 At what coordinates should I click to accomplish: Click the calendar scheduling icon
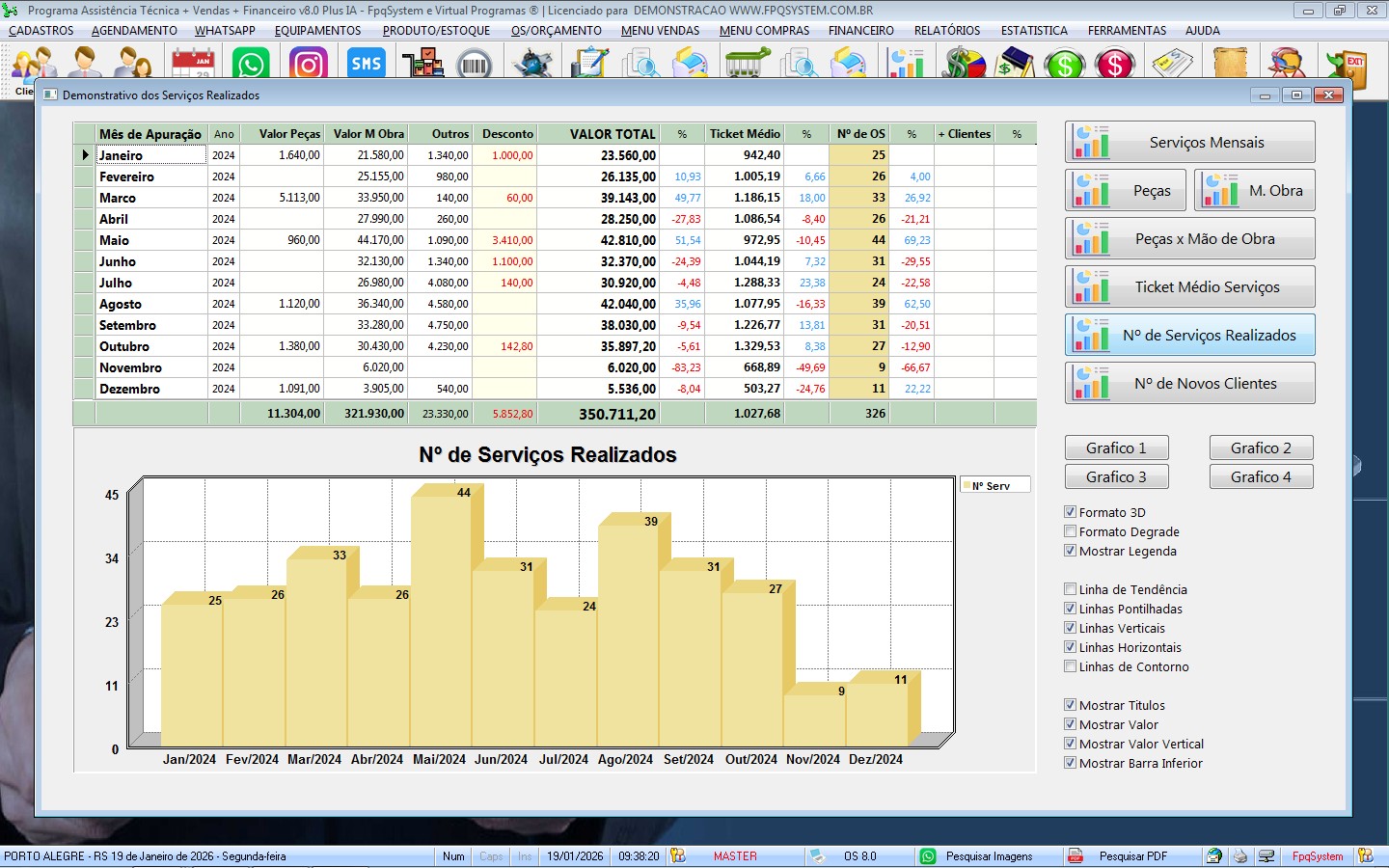193,65
